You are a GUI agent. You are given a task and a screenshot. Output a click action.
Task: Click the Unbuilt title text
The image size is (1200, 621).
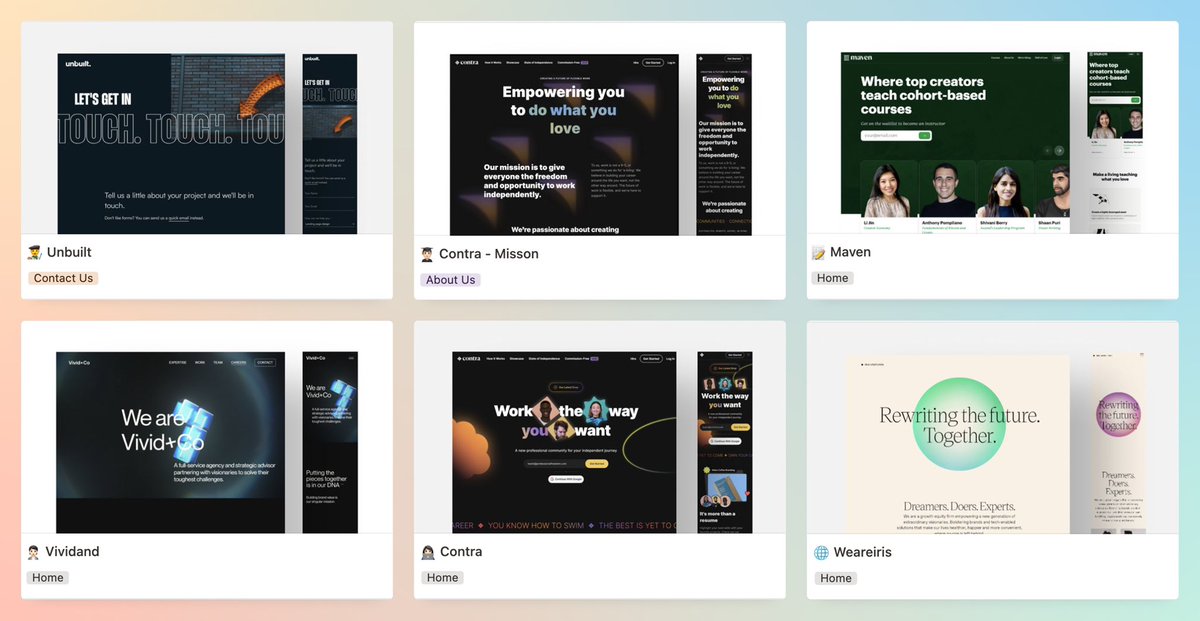coord(70,252)
